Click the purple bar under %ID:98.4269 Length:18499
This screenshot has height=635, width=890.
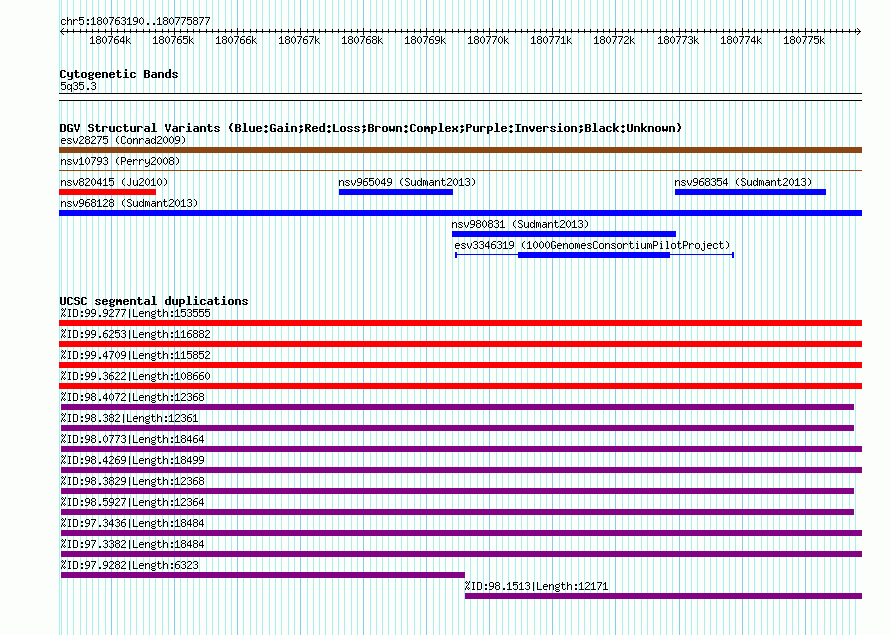coord(461,470)
